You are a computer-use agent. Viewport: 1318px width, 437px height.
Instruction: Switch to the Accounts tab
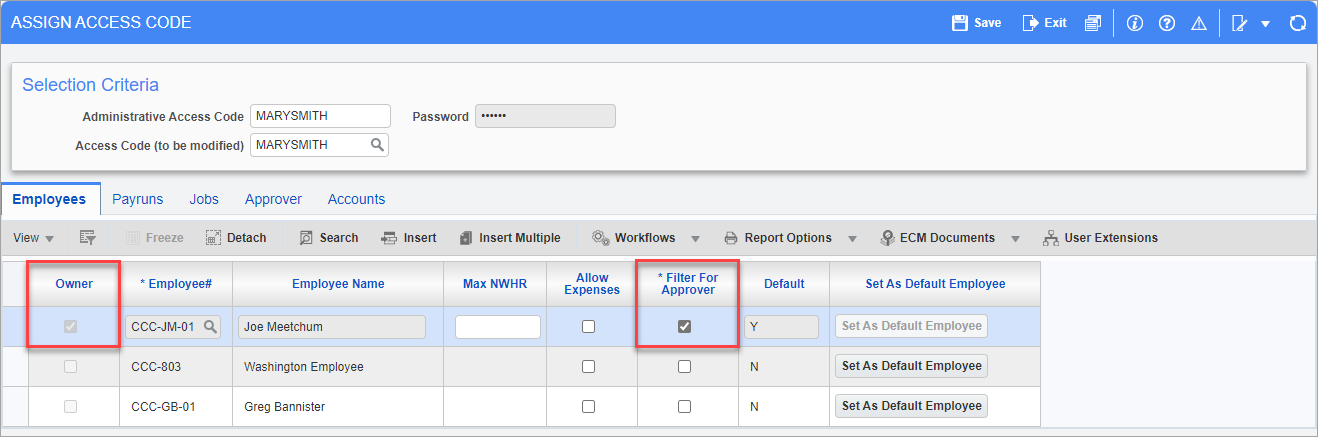[x=356, y=199]
